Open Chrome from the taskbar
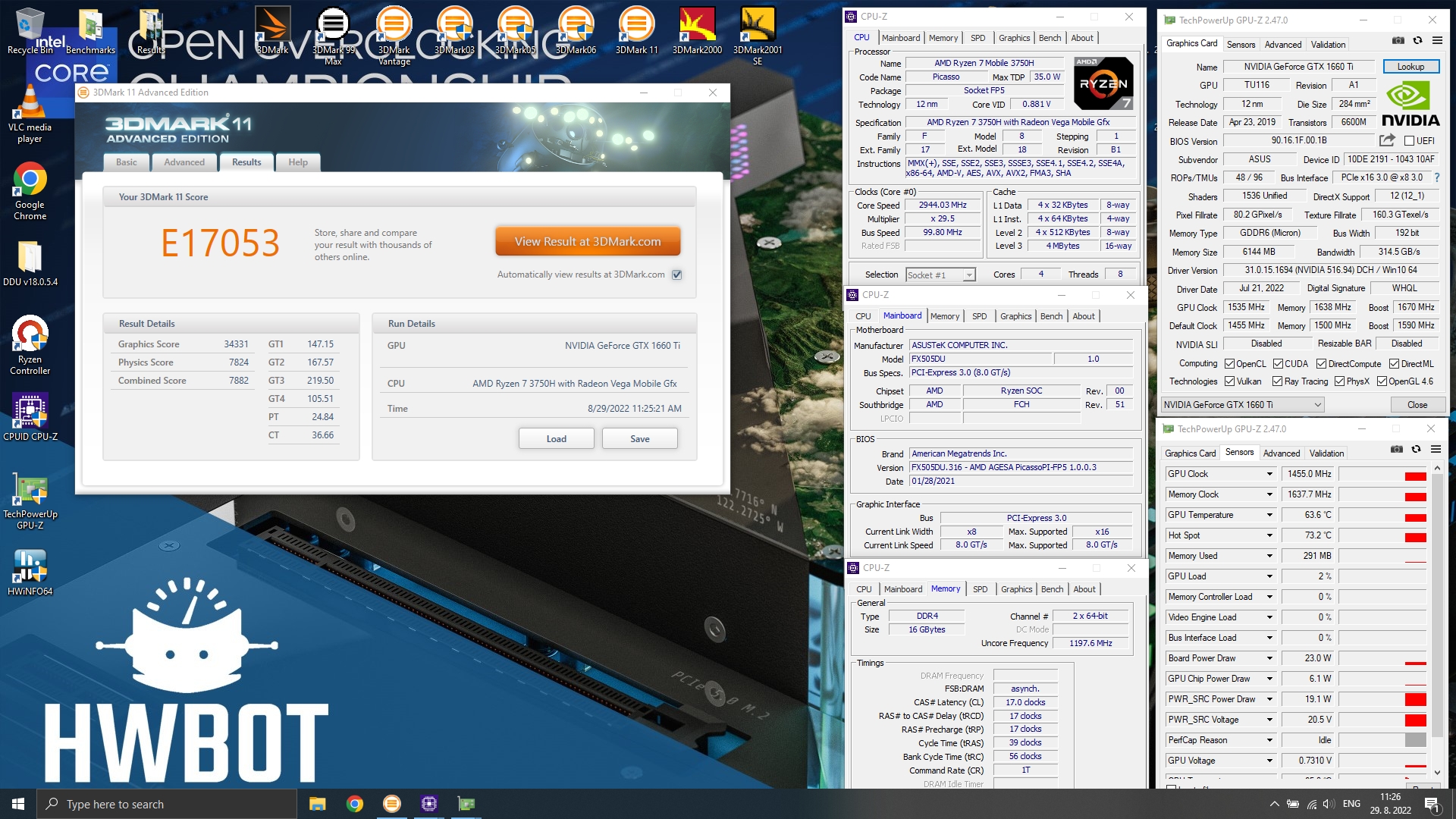1456x819 pixels. pyautogui.click(x=354, y=804)
